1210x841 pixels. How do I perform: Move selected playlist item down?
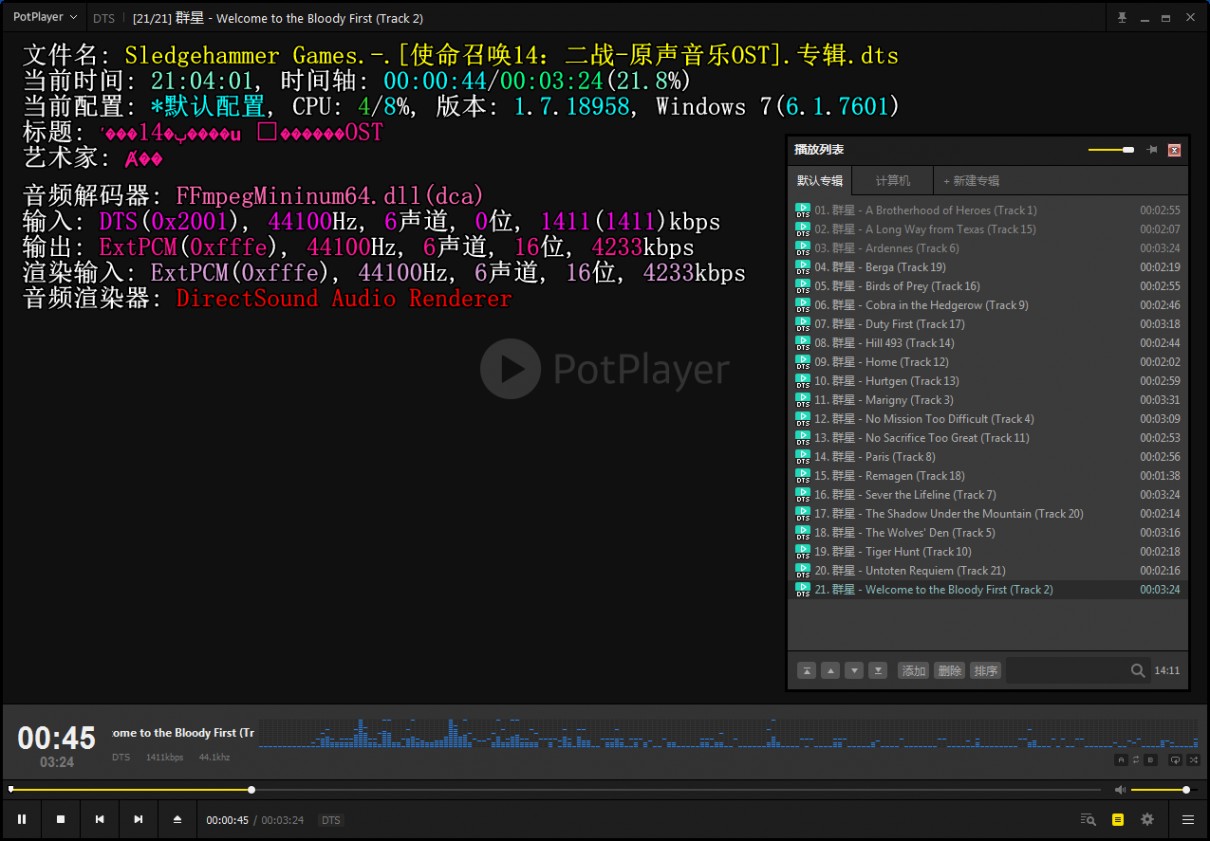point(854,671)
